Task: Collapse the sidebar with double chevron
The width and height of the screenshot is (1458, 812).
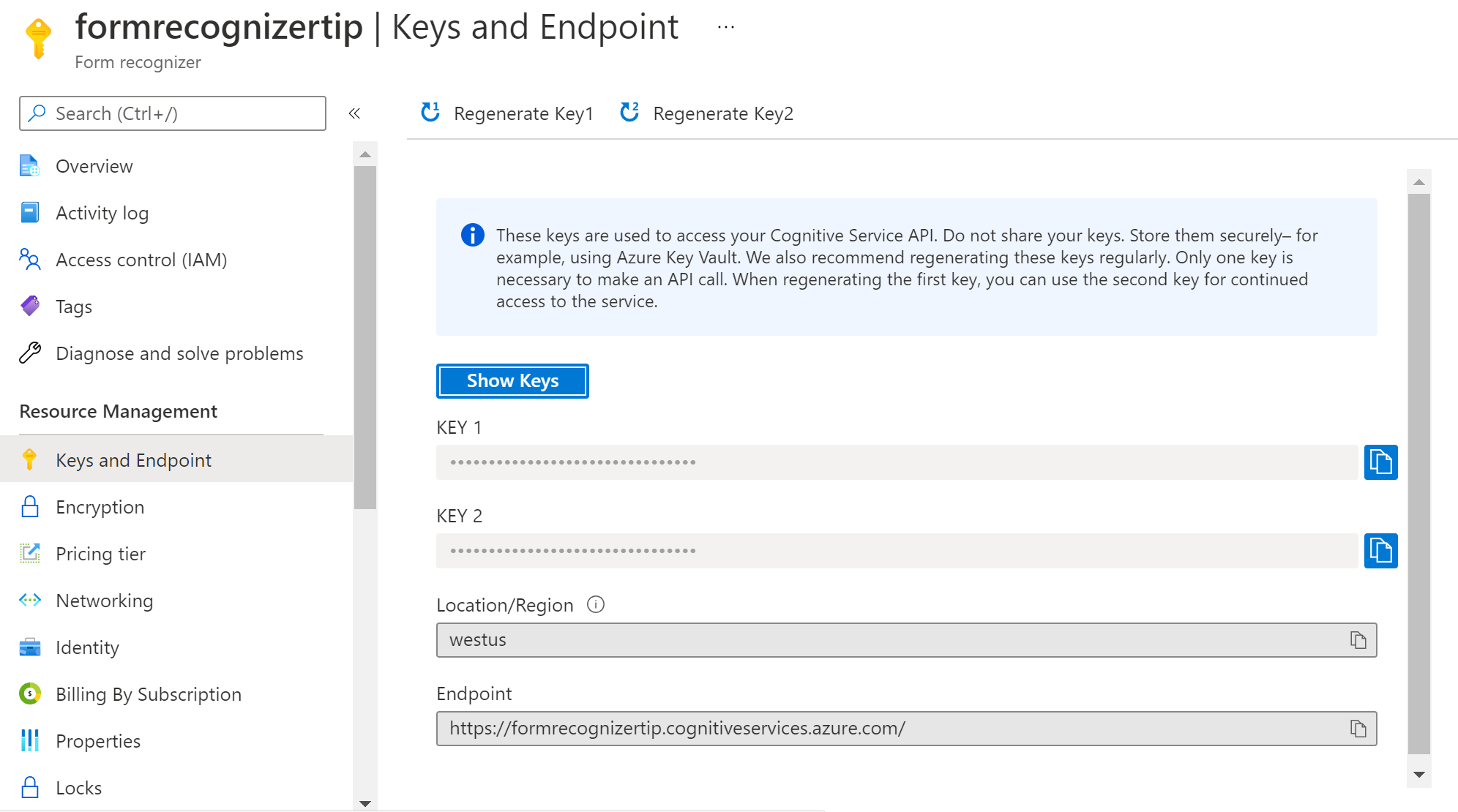Action: coord(355,113)
